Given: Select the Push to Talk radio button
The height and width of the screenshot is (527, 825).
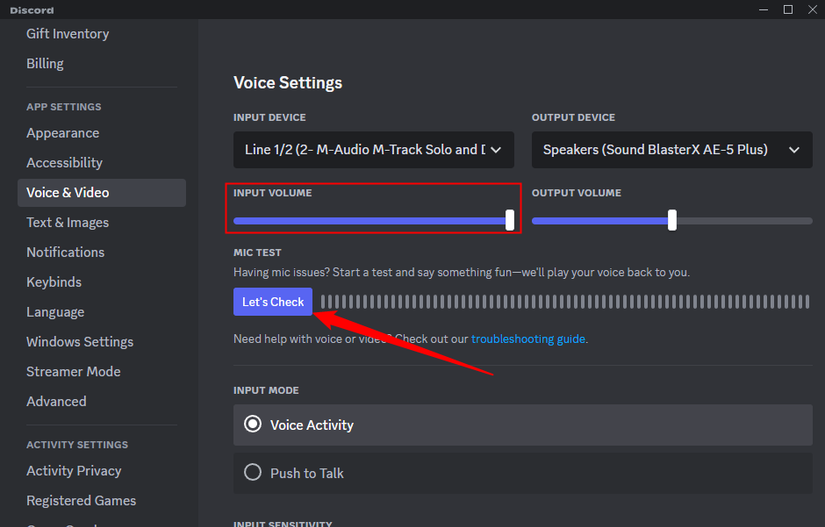Looking at the screenshot, I should (x=253, y=473).
